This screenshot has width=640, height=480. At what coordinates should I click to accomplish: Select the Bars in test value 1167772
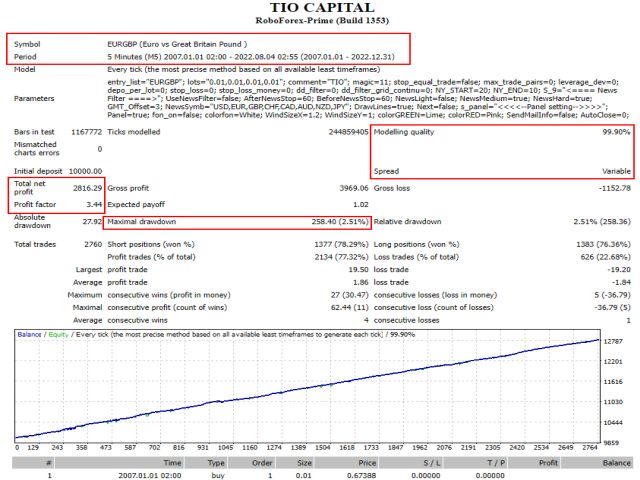coord(87,132)
